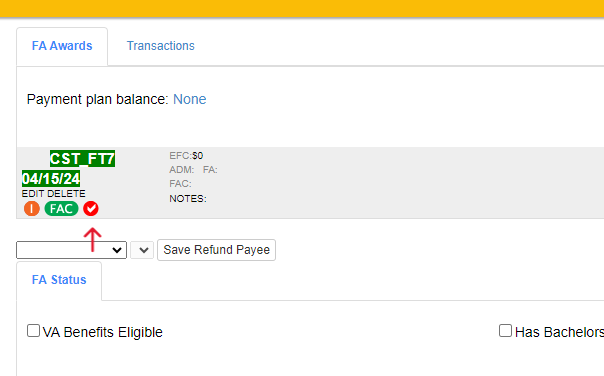Tick the Has Bachelors checkbox
This screenshot has width=604, height=376.
point(505,331)
